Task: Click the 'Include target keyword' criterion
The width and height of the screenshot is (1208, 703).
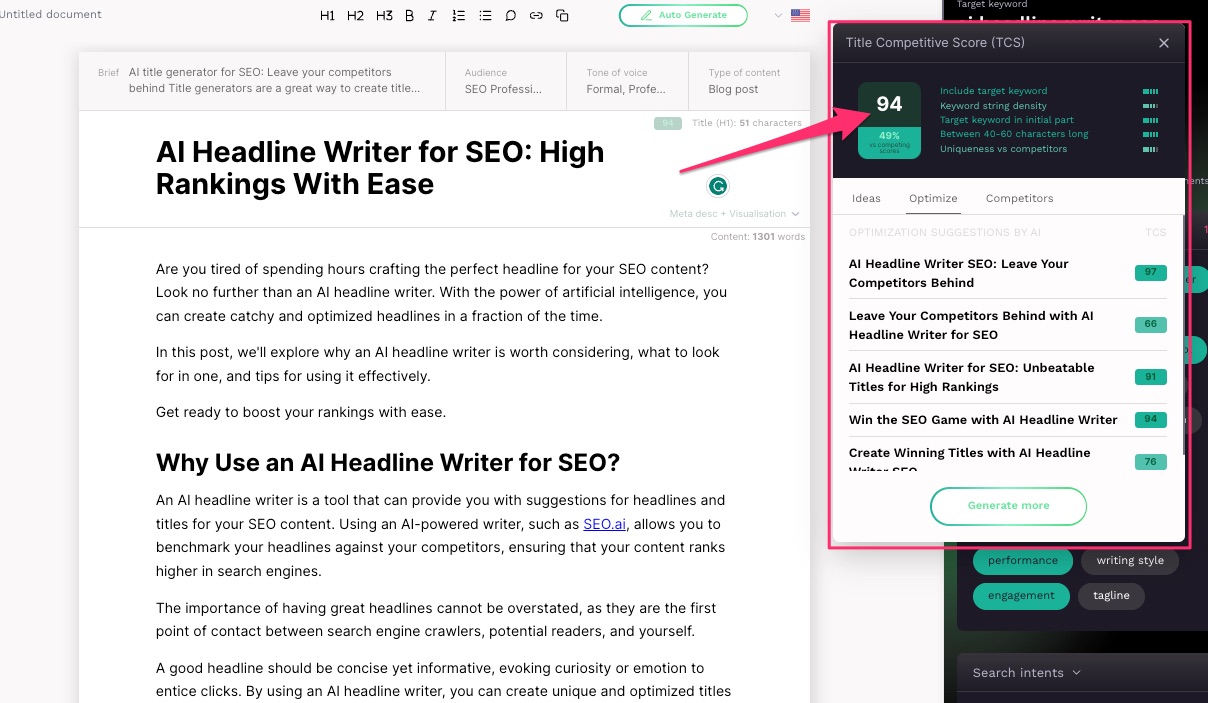Action: (993, 91)
